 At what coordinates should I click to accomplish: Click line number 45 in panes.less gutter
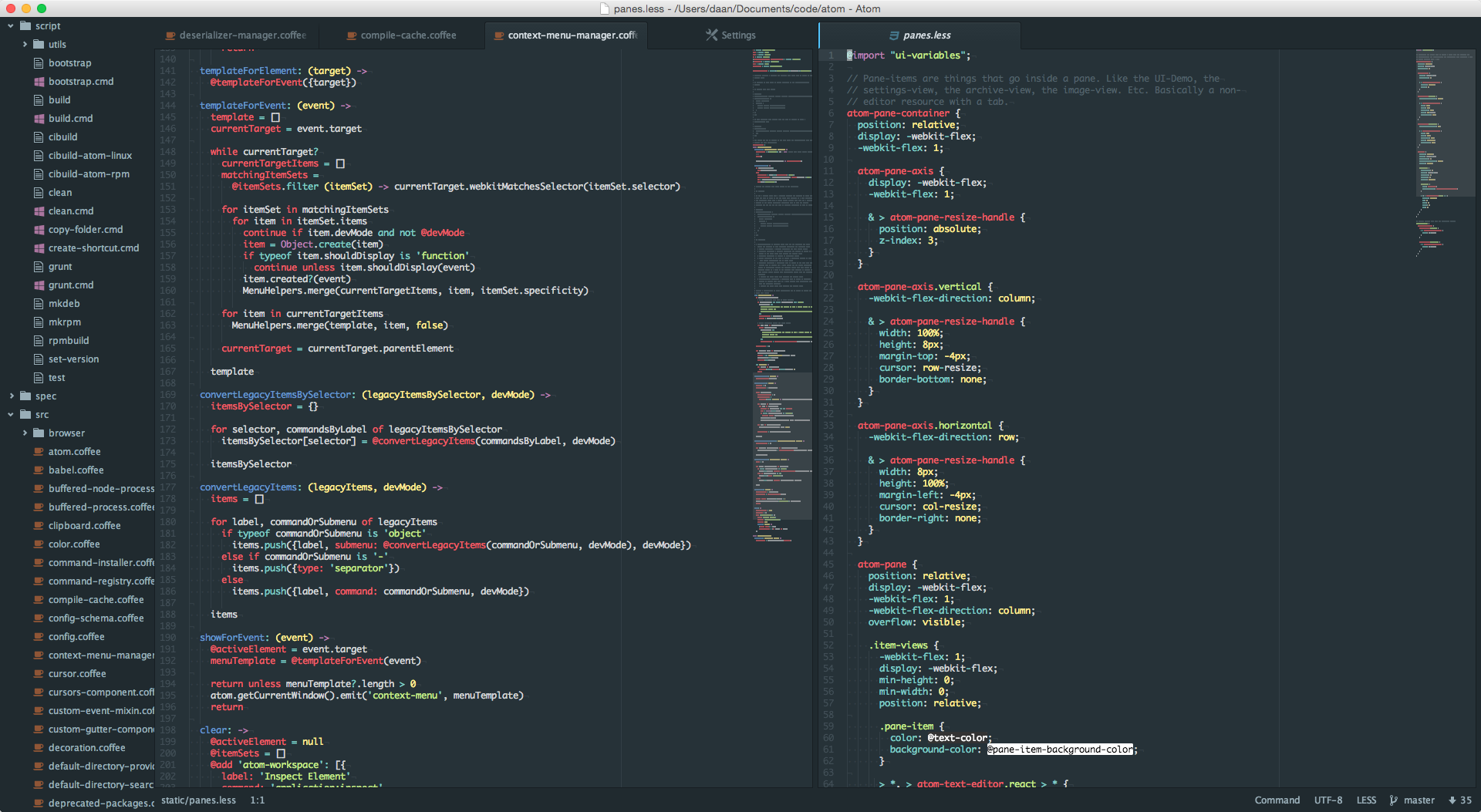[x=828, y=564]
